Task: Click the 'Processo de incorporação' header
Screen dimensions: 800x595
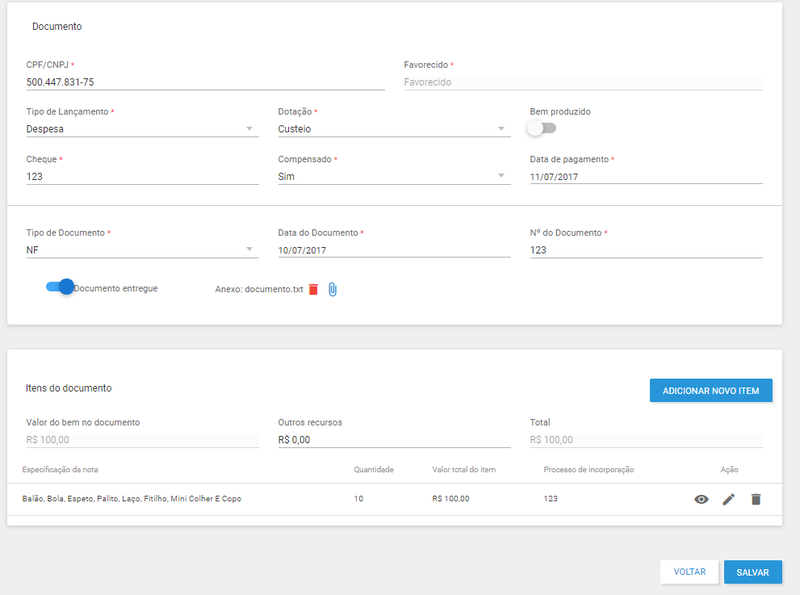Action: 589,469
